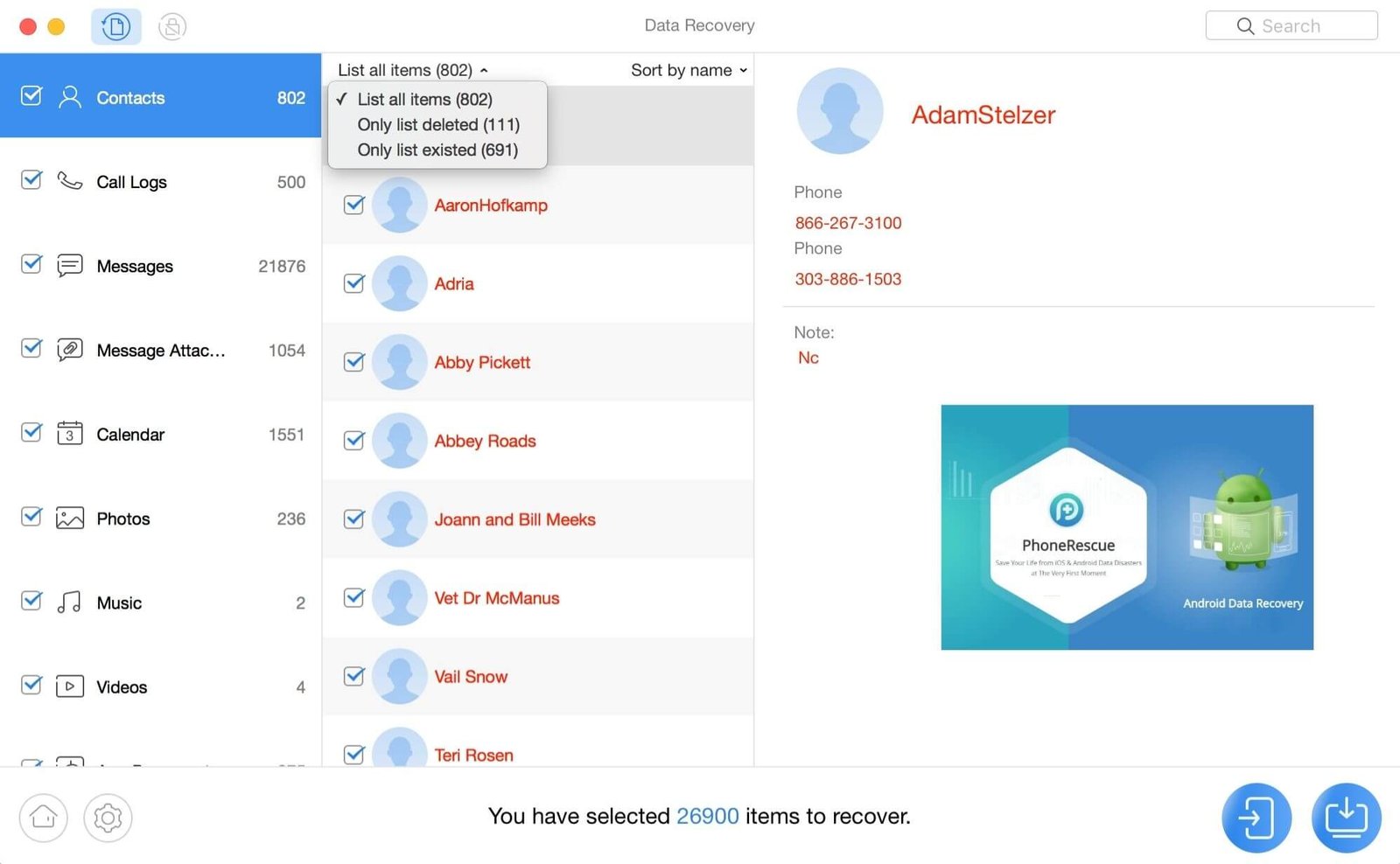Viewport: 1400px width, 864px height.
Task: Click the Message Attachments paperclip icon
Action: [x=70, y=350]
